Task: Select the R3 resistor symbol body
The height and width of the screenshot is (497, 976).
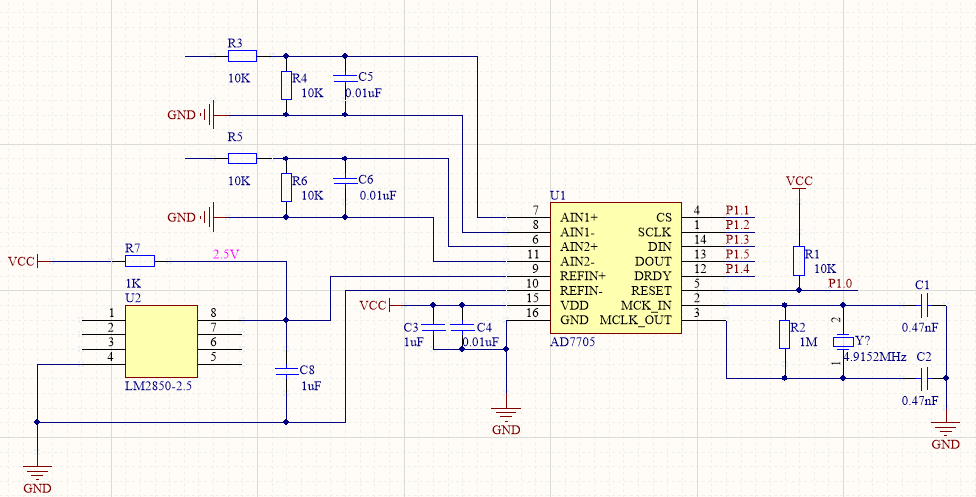Action: (242, 56)
